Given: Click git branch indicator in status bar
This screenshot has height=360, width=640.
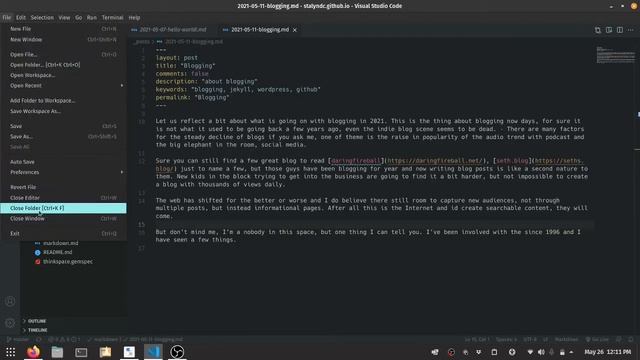Looking at the screenshot, I should [x=18, y=340].
